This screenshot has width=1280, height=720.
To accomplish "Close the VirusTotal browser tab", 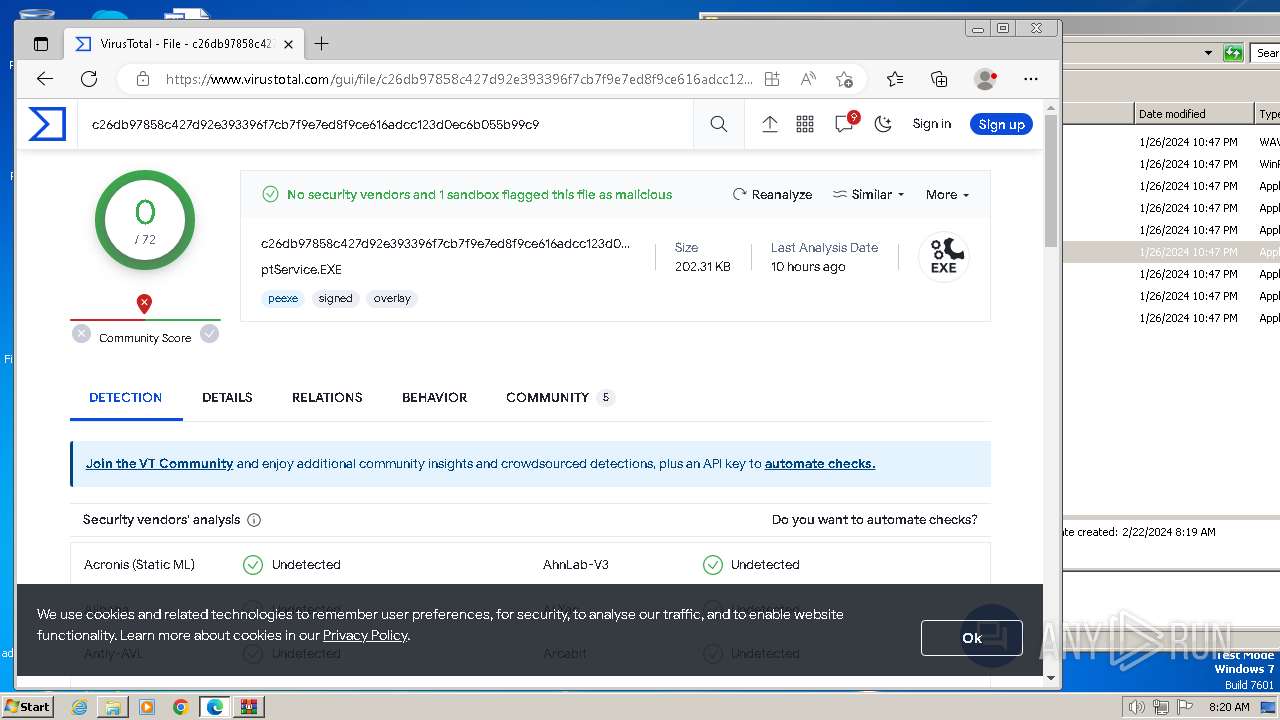I will click(288, 44).
